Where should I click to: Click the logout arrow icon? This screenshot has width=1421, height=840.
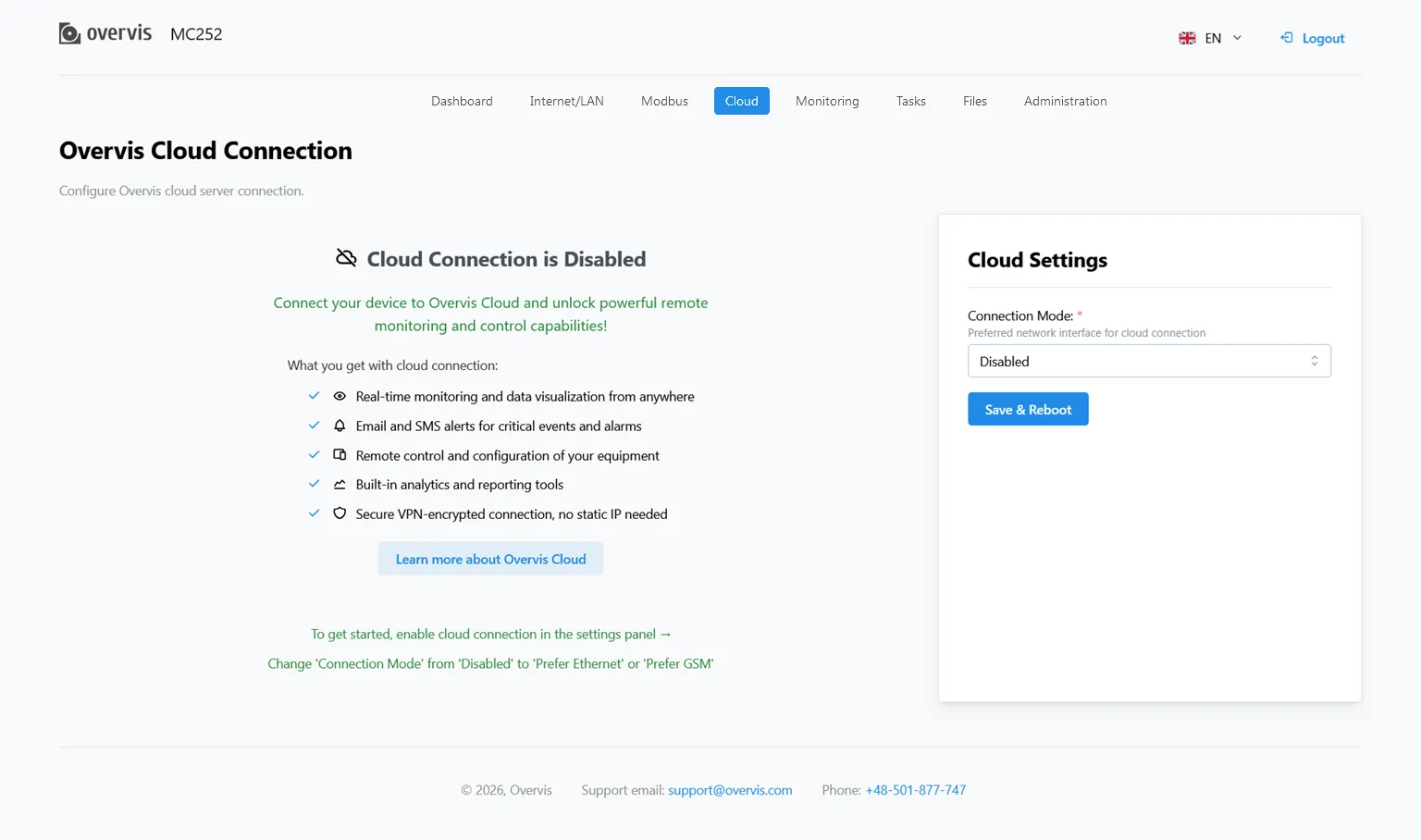[x=1286, y=38]
